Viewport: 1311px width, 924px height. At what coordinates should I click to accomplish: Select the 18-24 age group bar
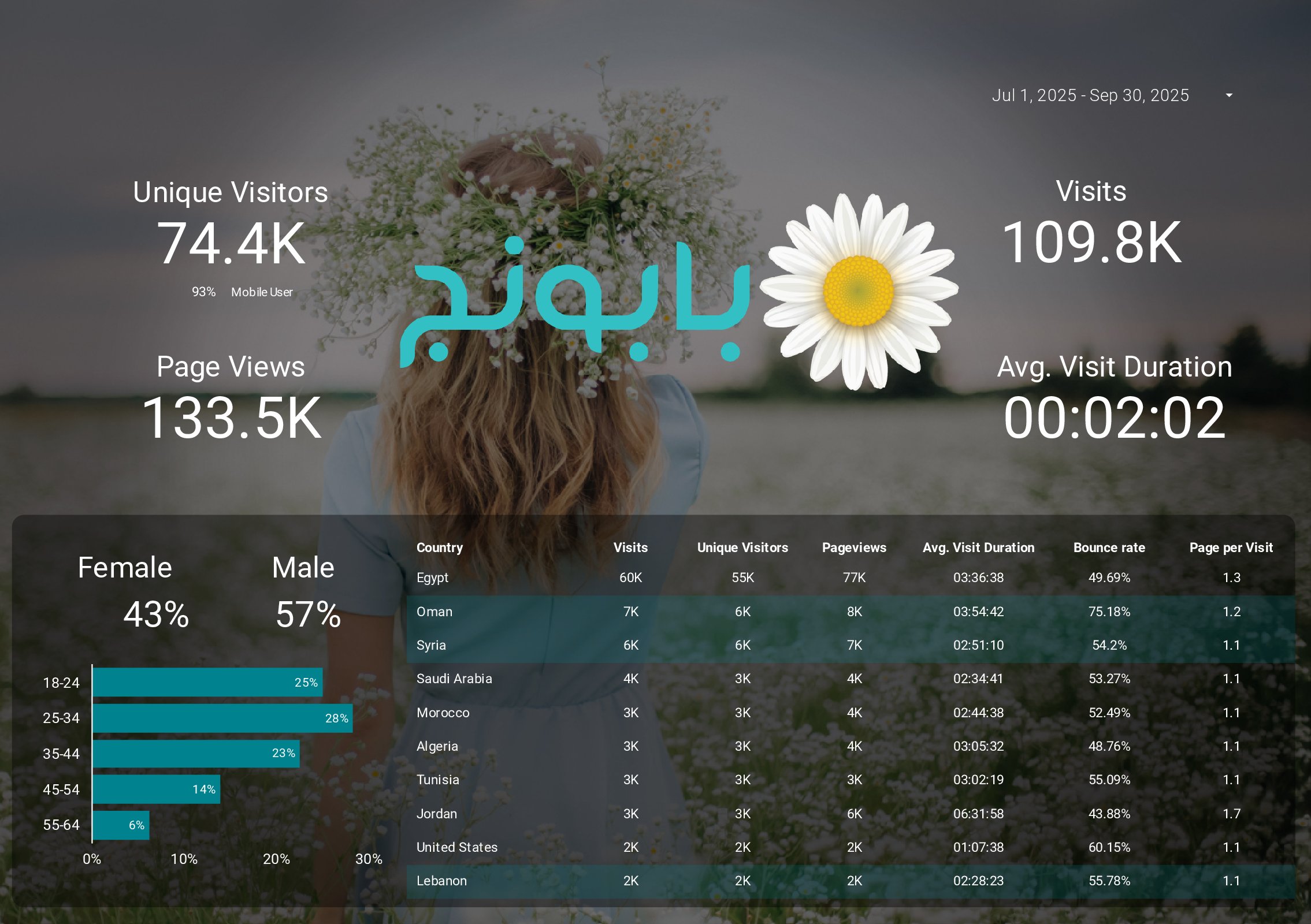(x=207, y=682)
